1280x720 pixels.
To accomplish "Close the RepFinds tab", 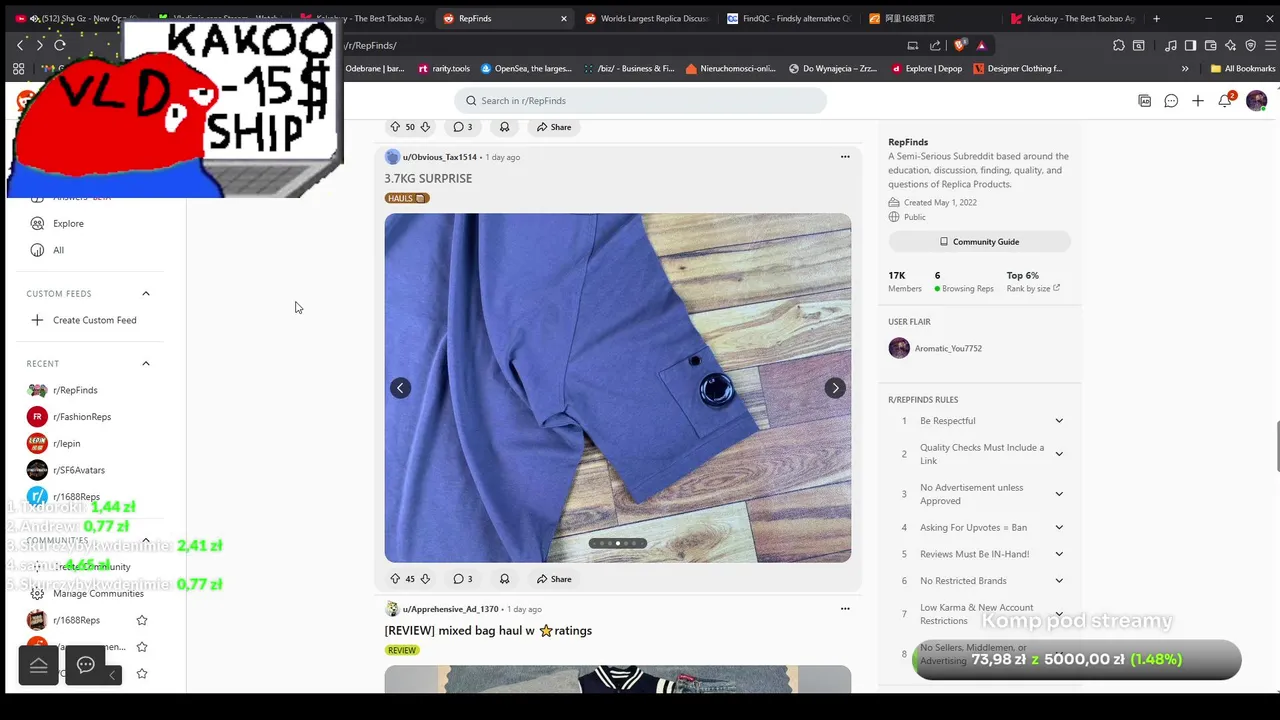I will coord(564,18).
